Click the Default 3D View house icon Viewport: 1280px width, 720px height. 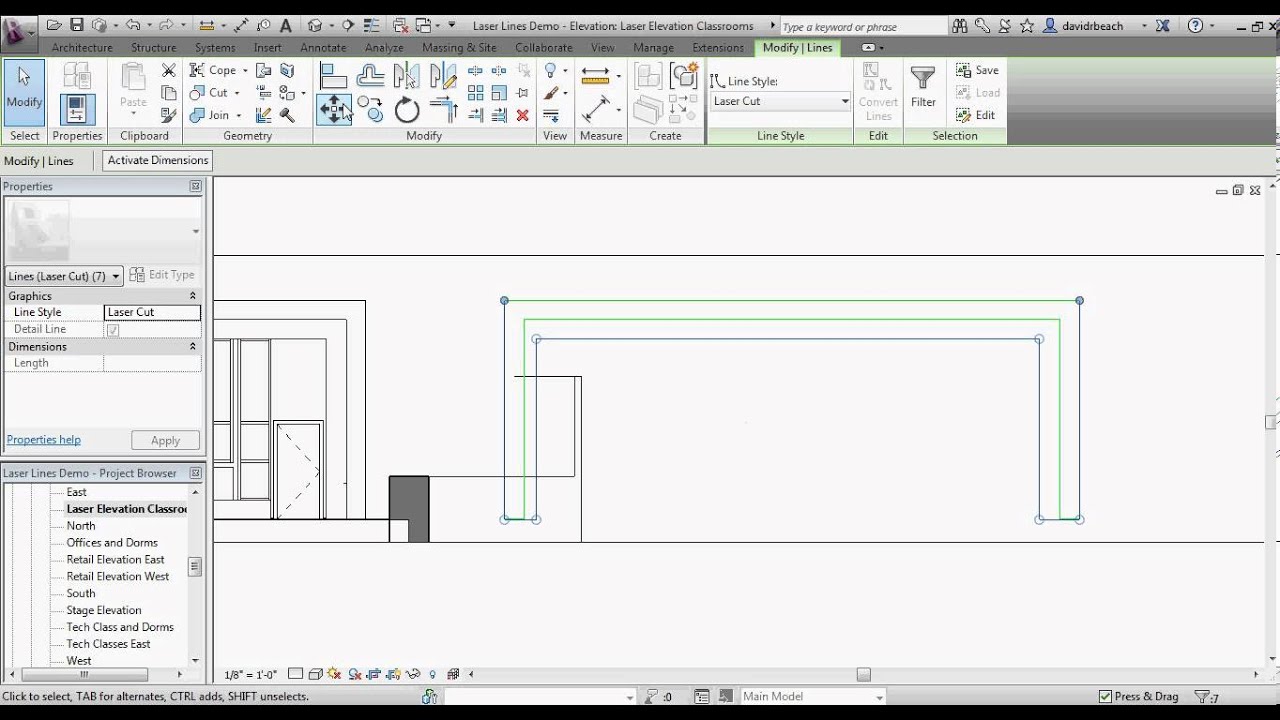pos(315,25)
